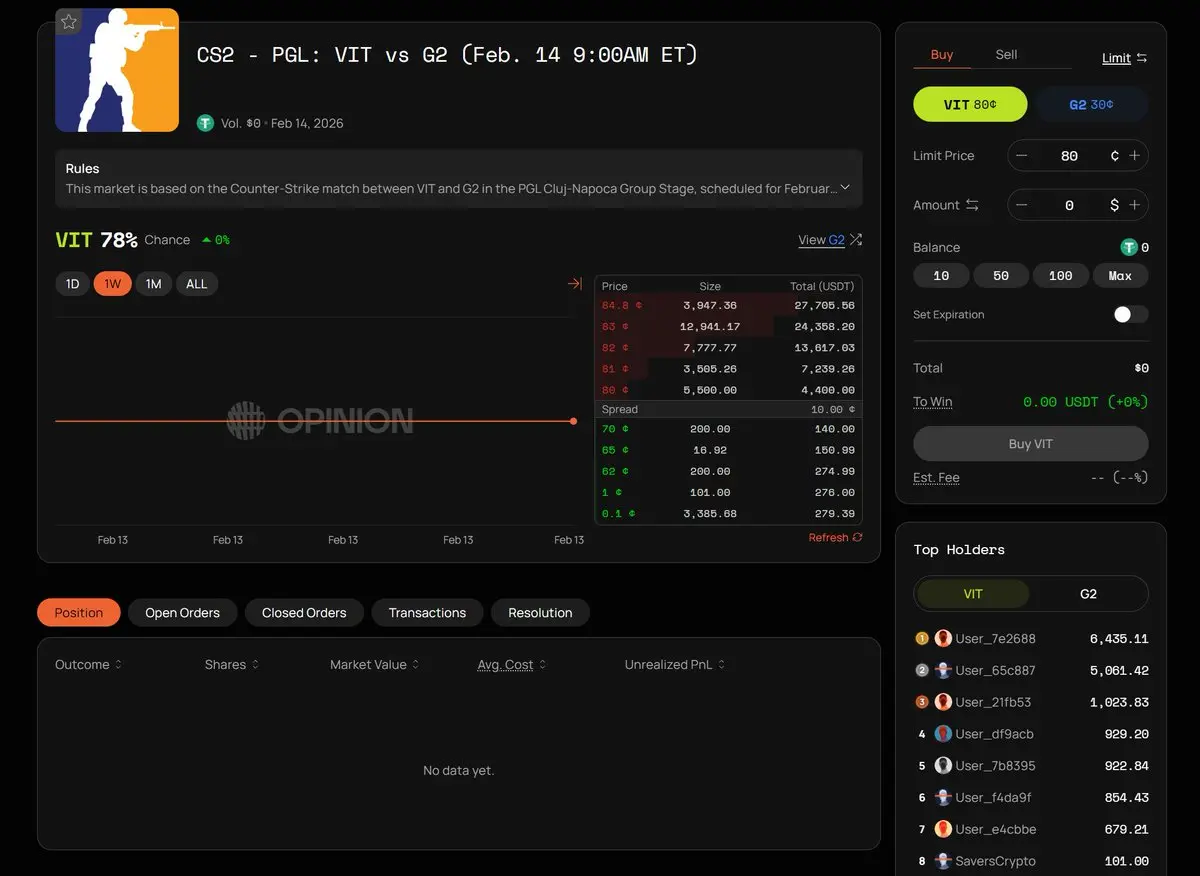
Task: Click the bronze rank 3 medal icon
Action: [922, 702]
